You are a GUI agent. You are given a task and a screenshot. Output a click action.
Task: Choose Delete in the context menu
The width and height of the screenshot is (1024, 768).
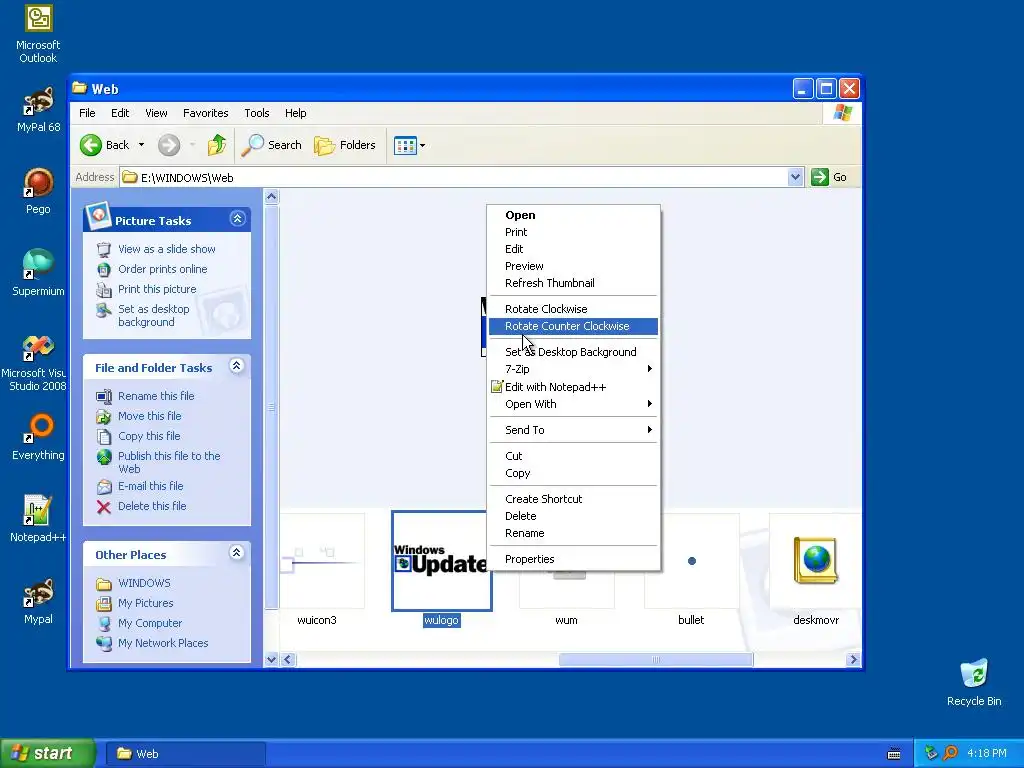pyautogui.click(x=573, y=516)
